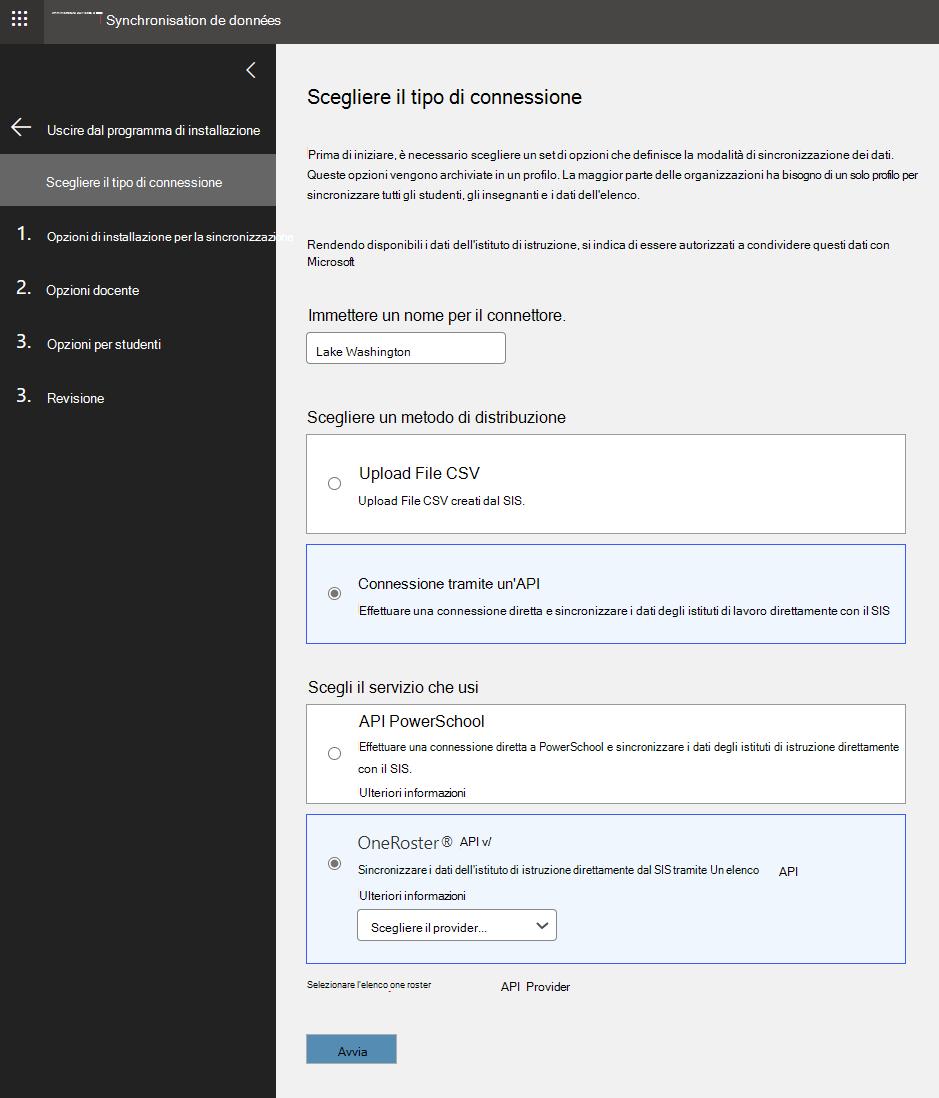Open PowerSchool Ulteriori informazioni link
The width and height of the screenshot is (939, 1098).
tap(412, 793)
